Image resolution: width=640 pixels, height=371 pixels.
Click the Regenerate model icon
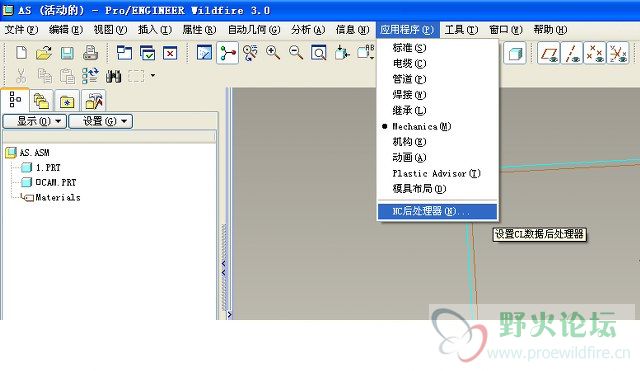pos(90,76)
